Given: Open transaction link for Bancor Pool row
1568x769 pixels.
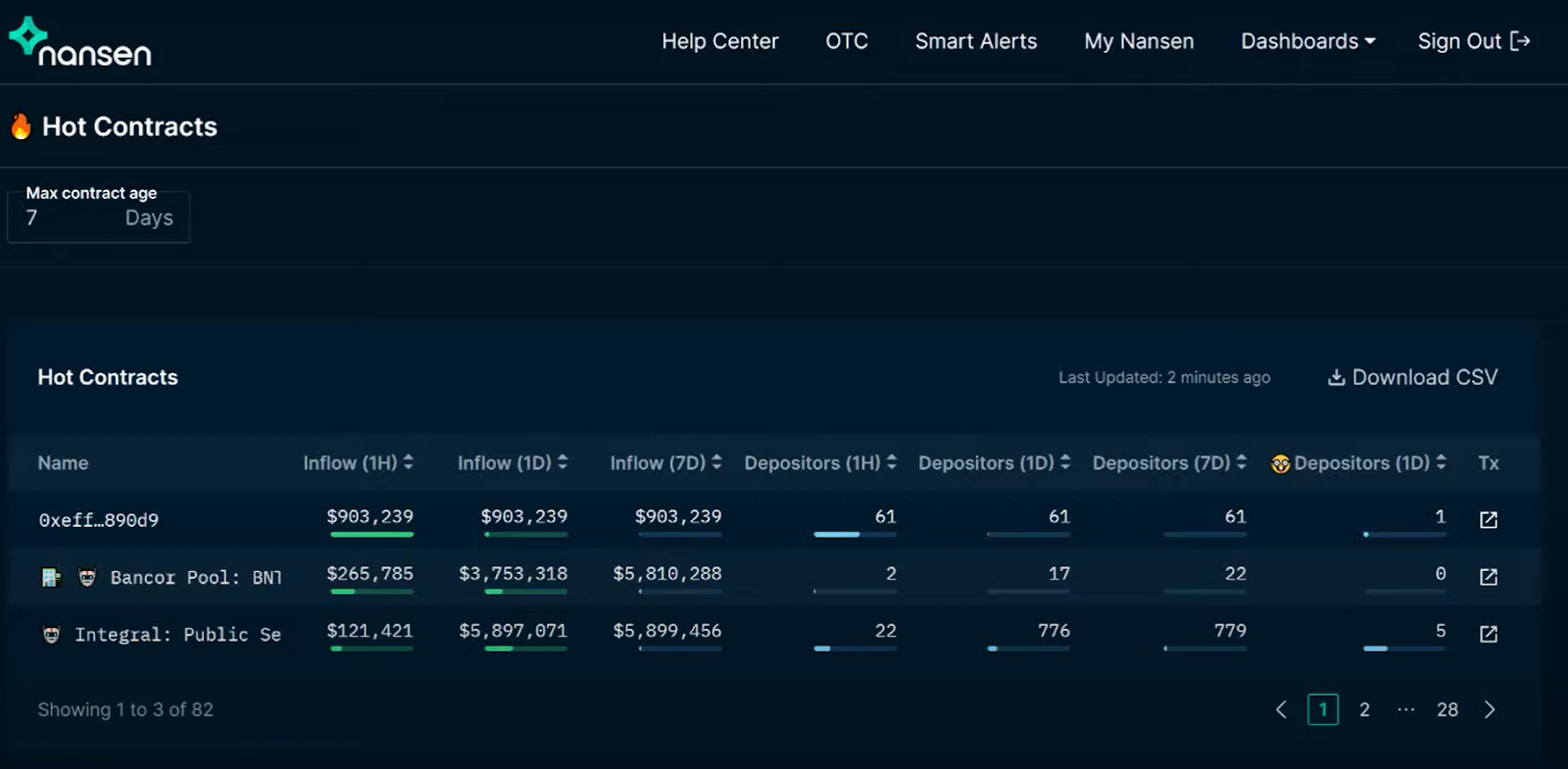Looking at the screenshot, I should pos(1488,577).
